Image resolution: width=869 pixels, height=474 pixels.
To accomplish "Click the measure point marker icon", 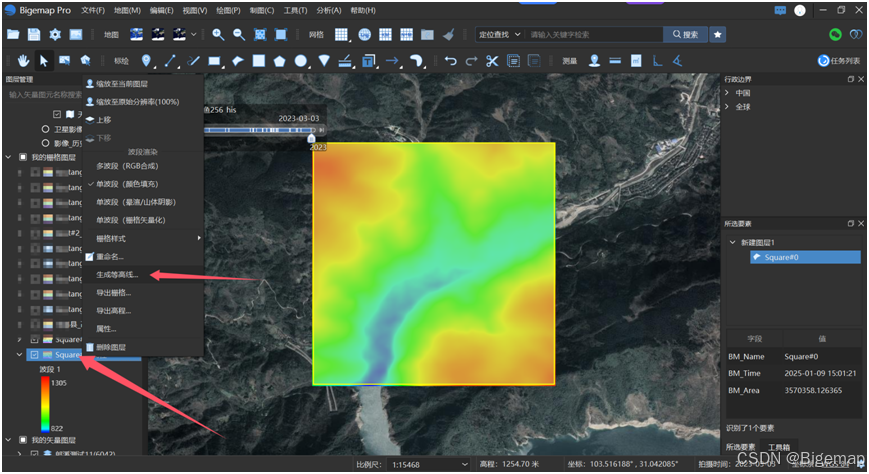I will tap(595, 60).
